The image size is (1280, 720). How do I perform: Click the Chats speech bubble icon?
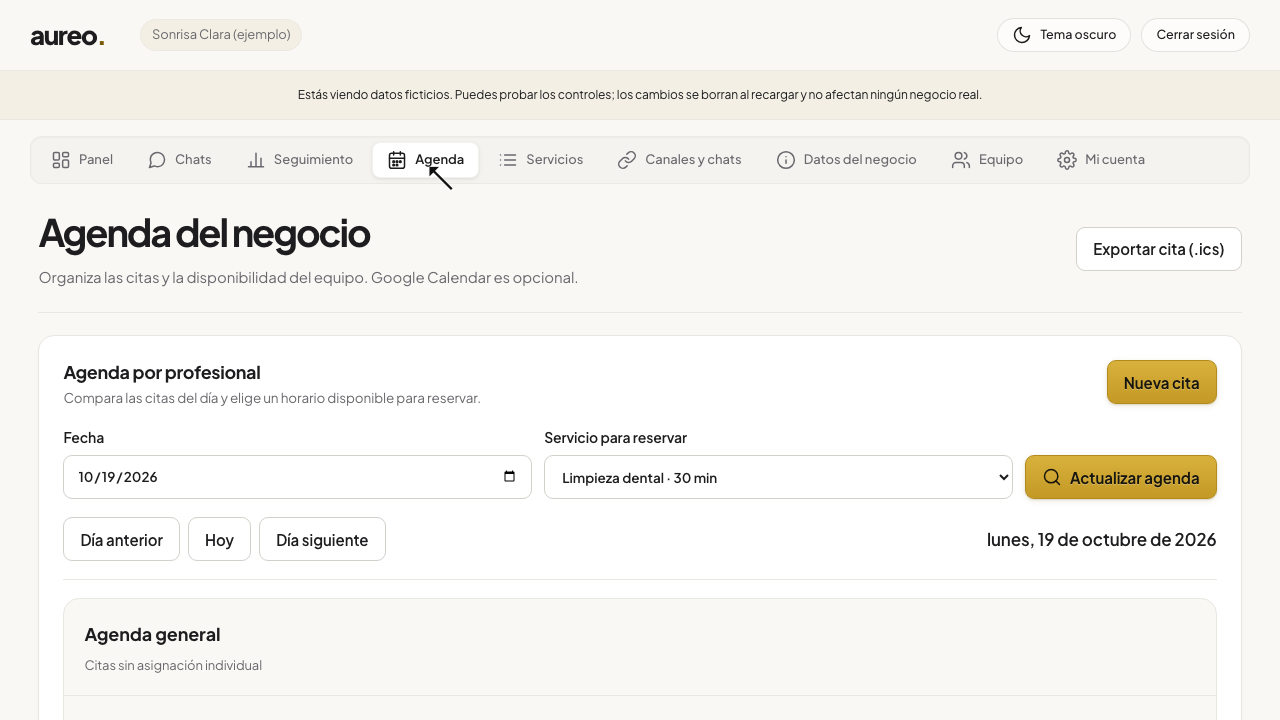(x=157, y=160)
